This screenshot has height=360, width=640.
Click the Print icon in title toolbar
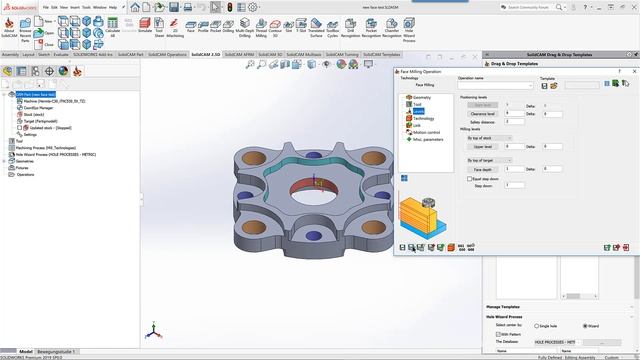(x=188, y=7)
